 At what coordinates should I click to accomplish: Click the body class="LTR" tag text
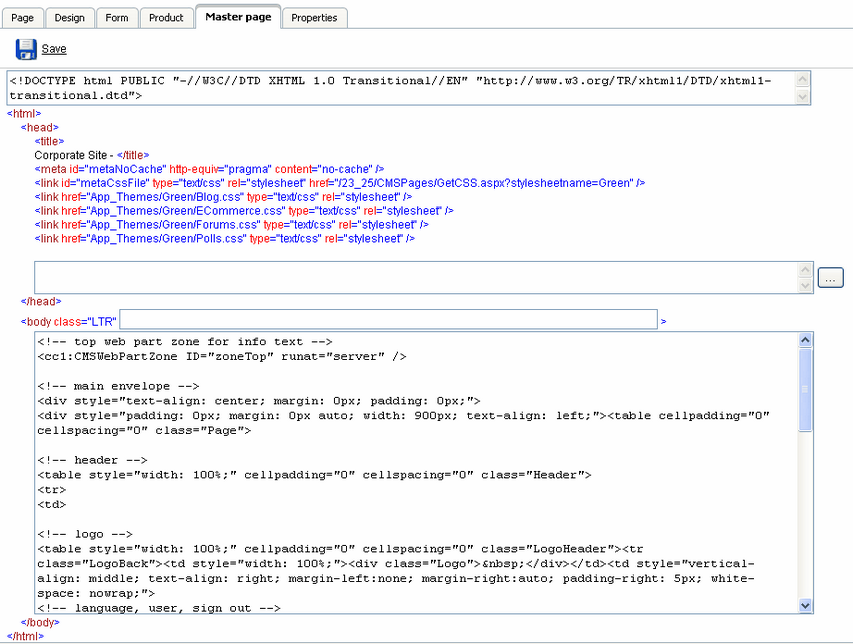click(x=69, y=321)
